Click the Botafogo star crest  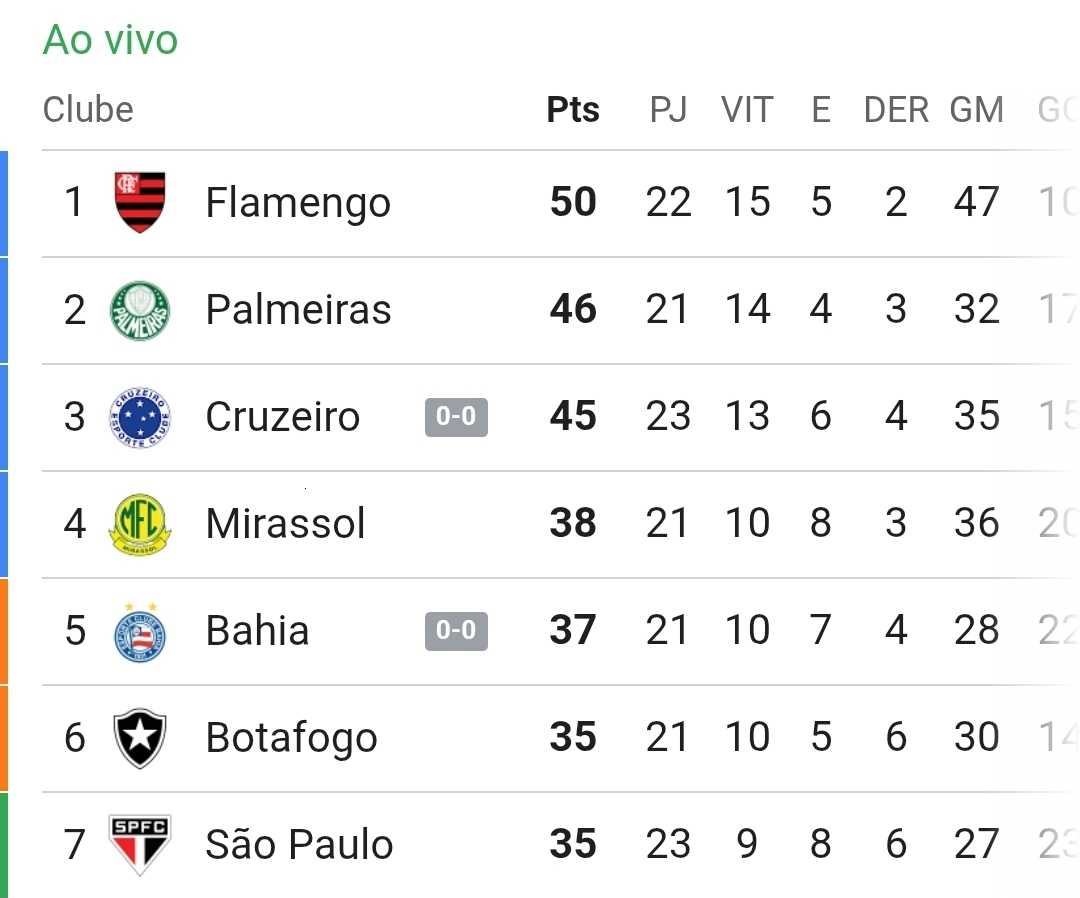point(140,738)
